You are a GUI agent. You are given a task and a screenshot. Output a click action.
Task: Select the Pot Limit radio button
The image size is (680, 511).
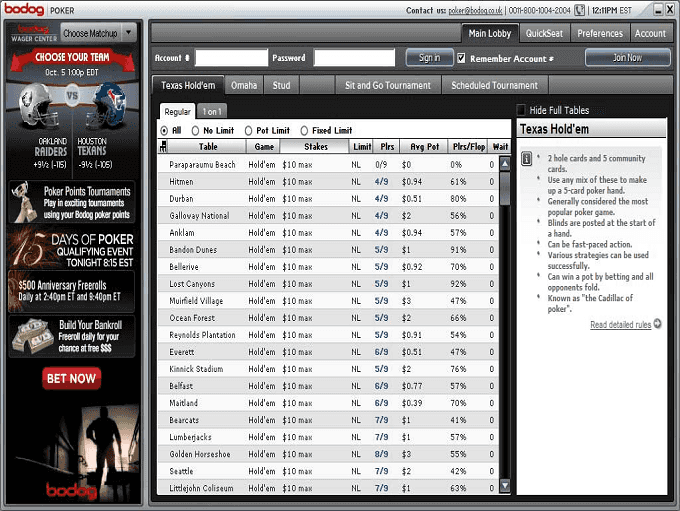tap(248, 131)
